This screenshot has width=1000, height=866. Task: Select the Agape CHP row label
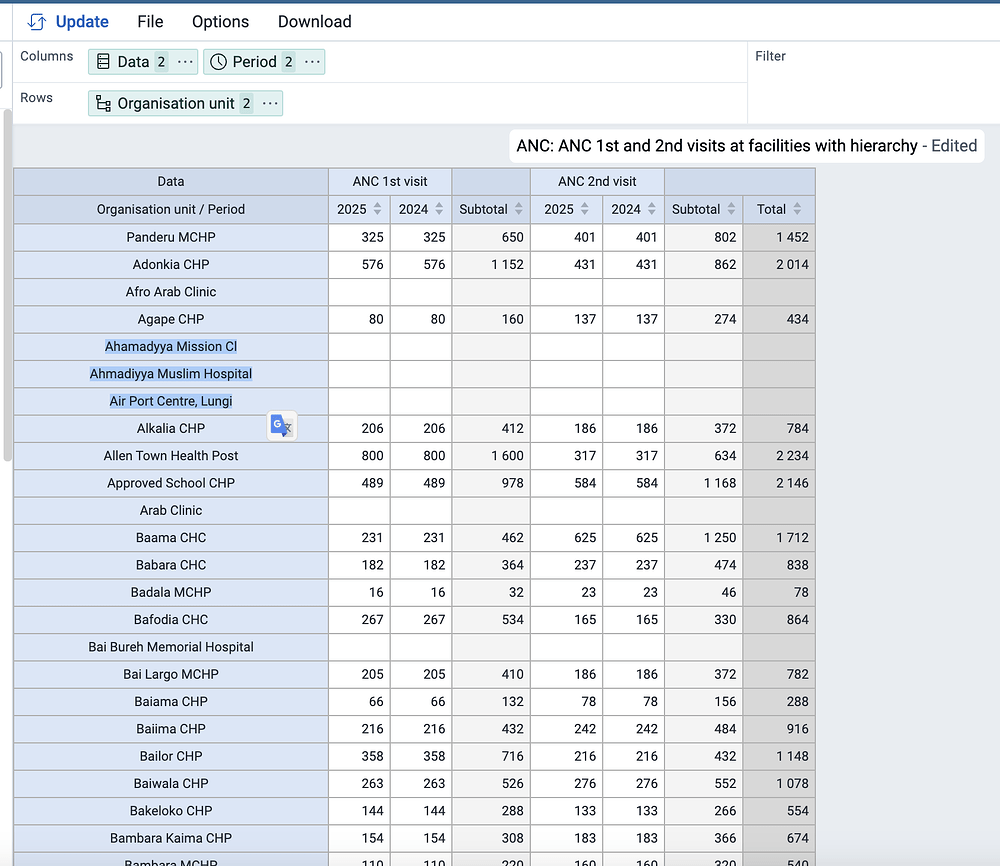point(171,319)
